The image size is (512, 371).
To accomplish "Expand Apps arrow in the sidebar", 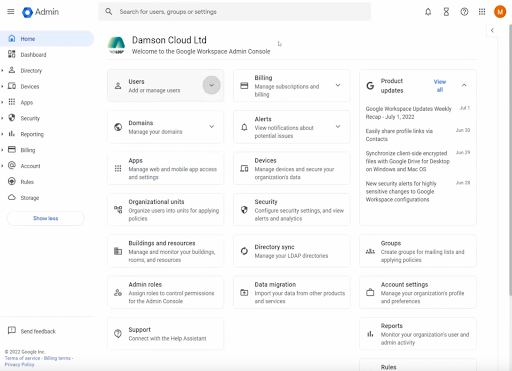I will coord(2,102).
